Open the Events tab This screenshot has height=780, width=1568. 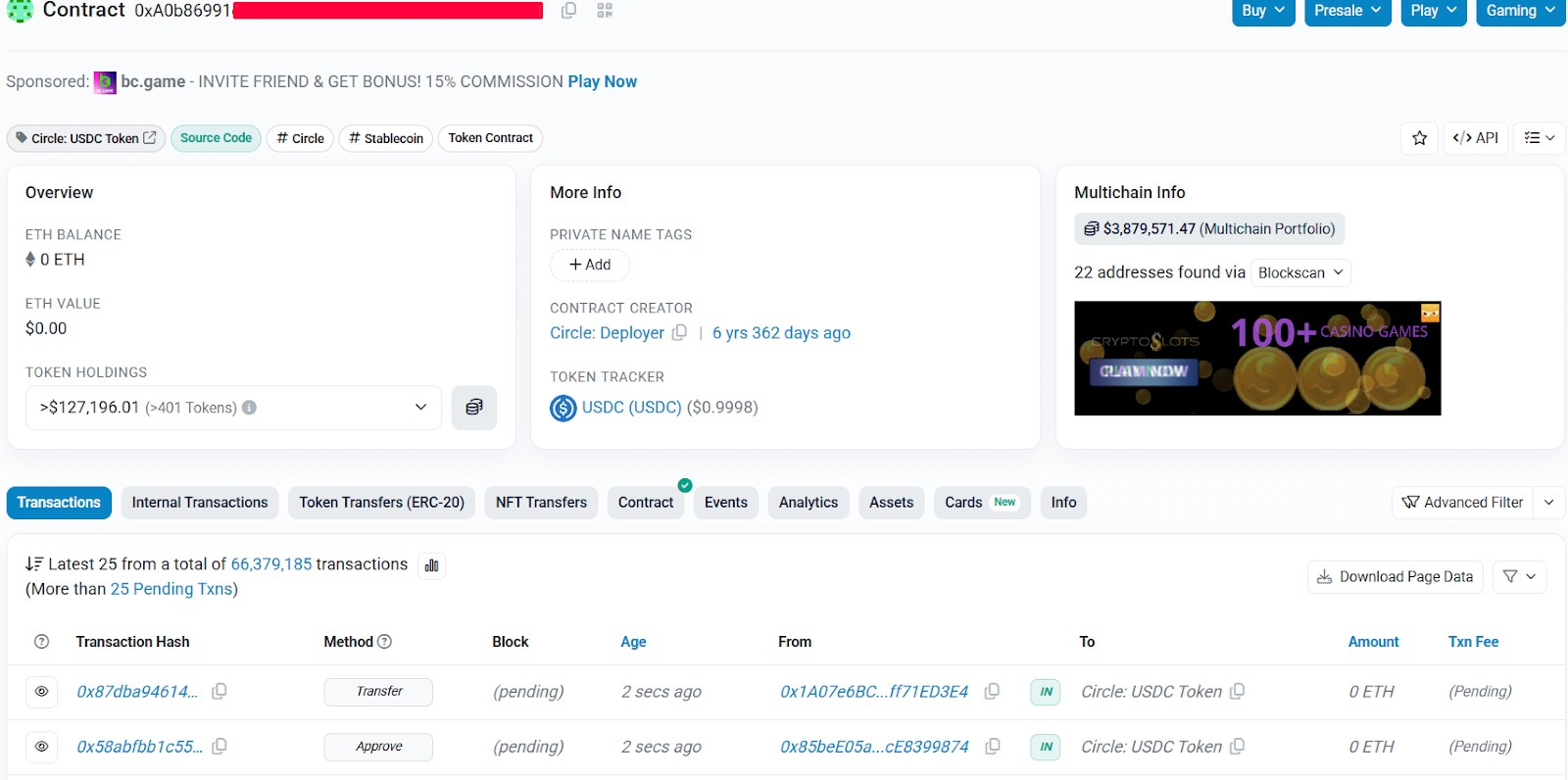(726, 503)
